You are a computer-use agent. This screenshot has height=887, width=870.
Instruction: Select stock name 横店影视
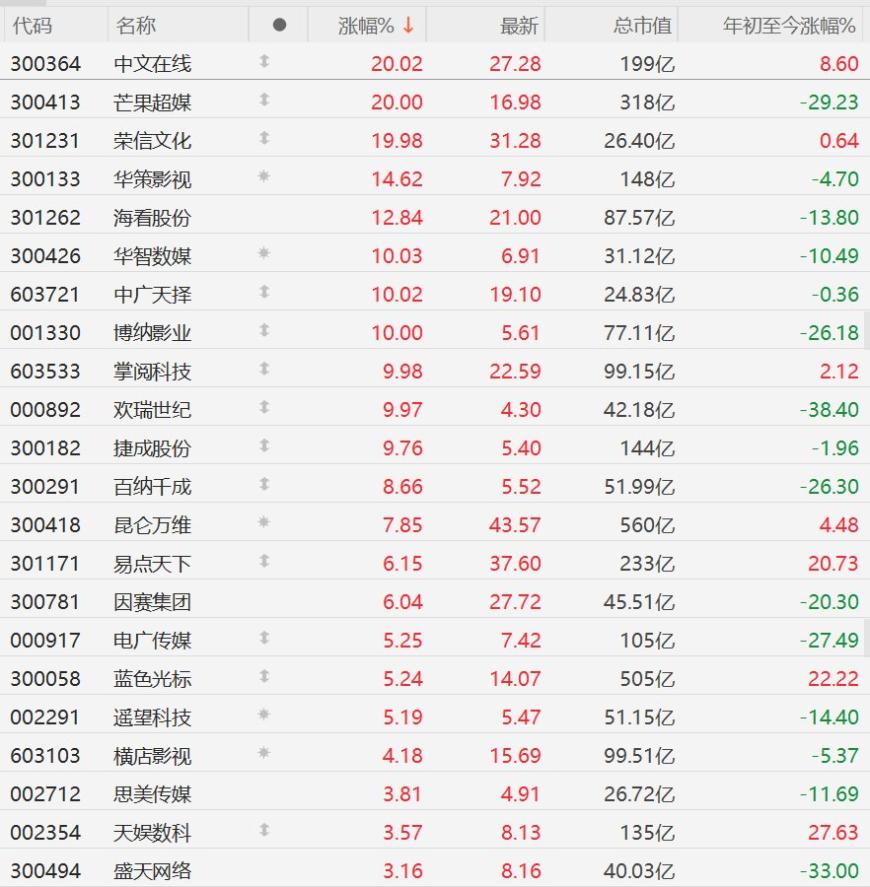coord(152,756)
